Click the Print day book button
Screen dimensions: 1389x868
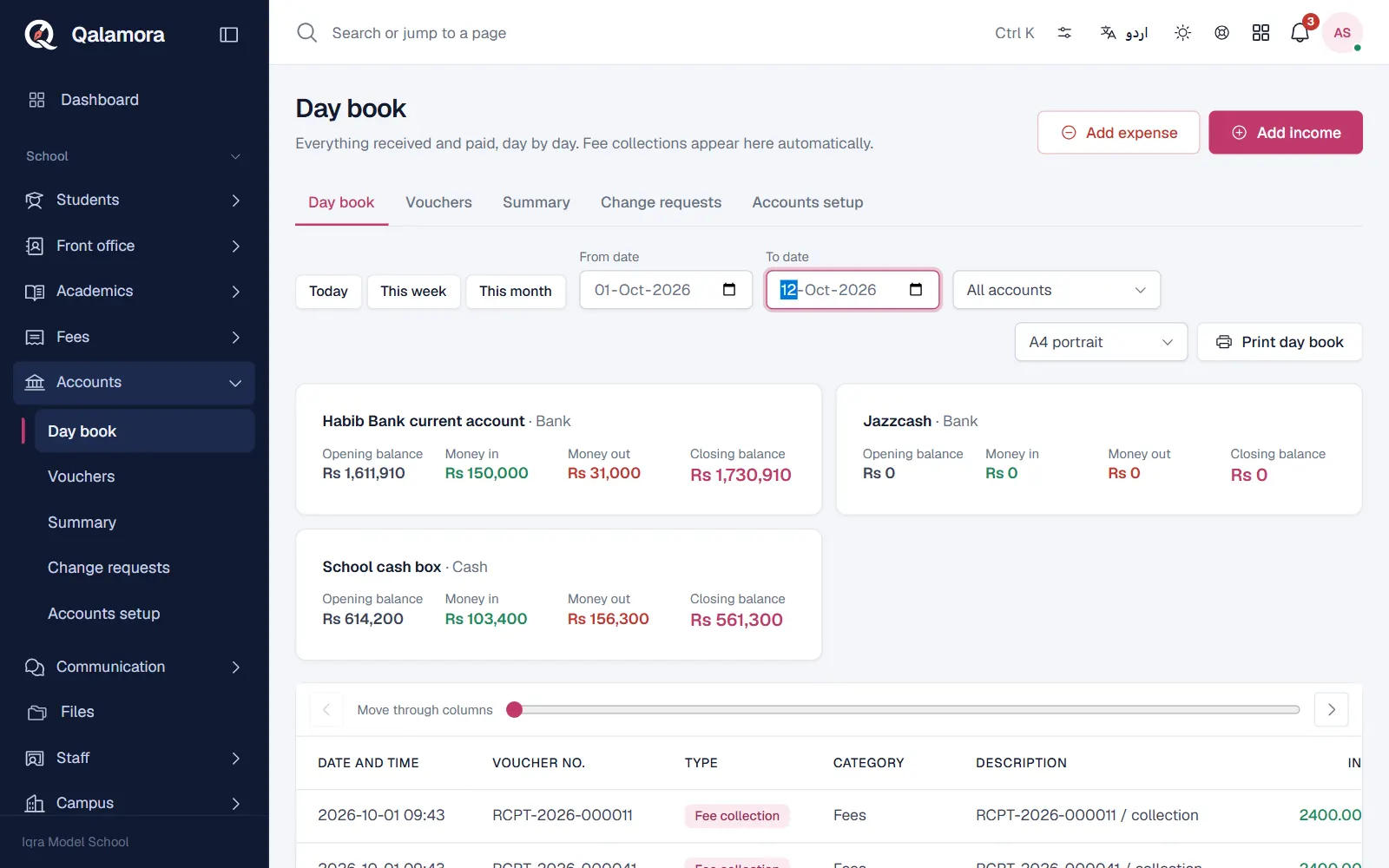click(1280, 342)
